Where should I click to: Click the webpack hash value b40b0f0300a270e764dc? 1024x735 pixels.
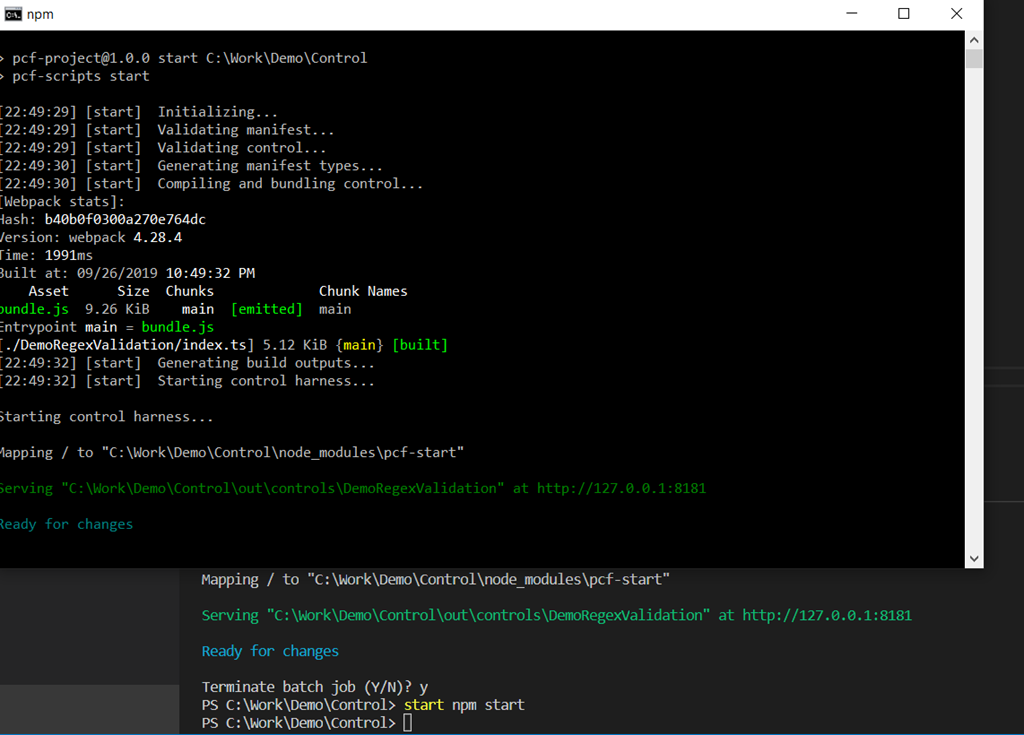125,219
